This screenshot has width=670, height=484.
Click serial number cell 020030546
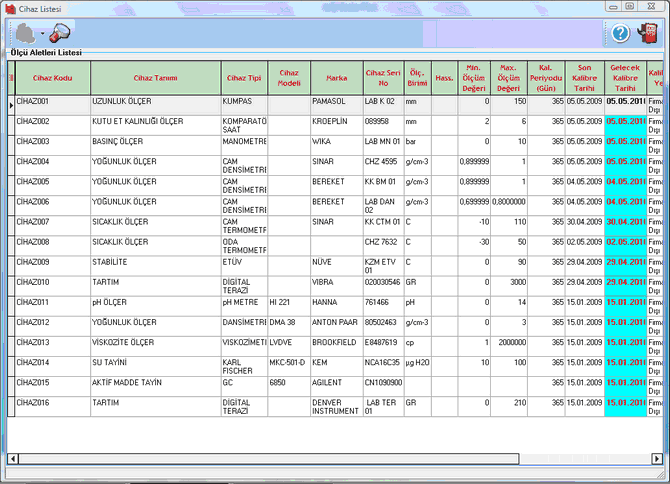pos(383,286)
